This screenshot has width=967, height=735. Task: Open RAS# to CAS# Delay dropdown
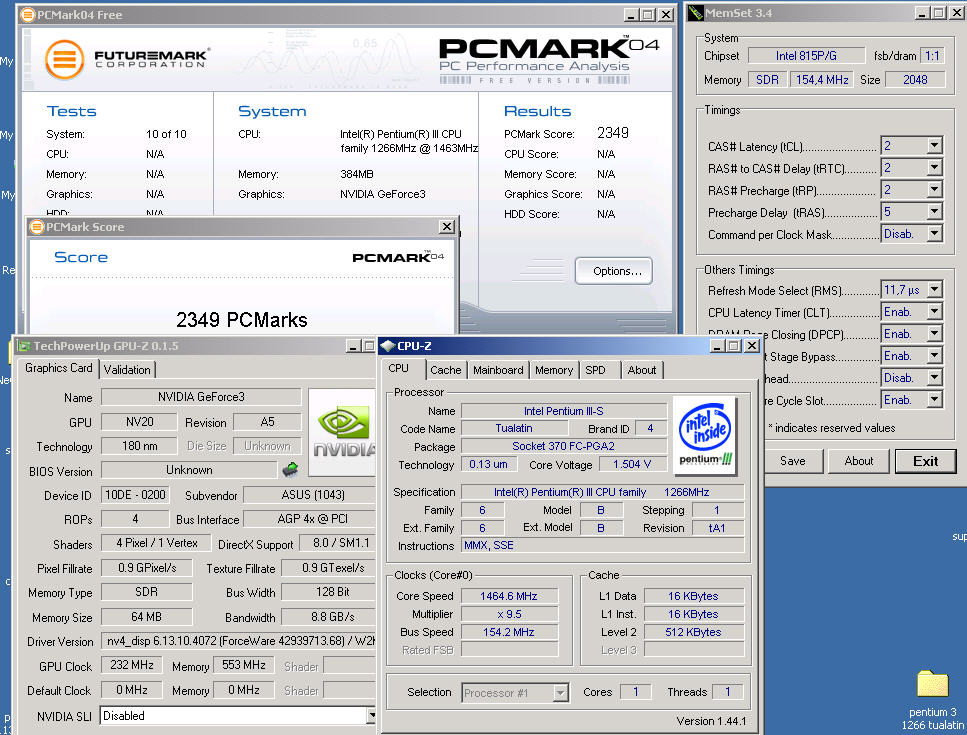934,168
